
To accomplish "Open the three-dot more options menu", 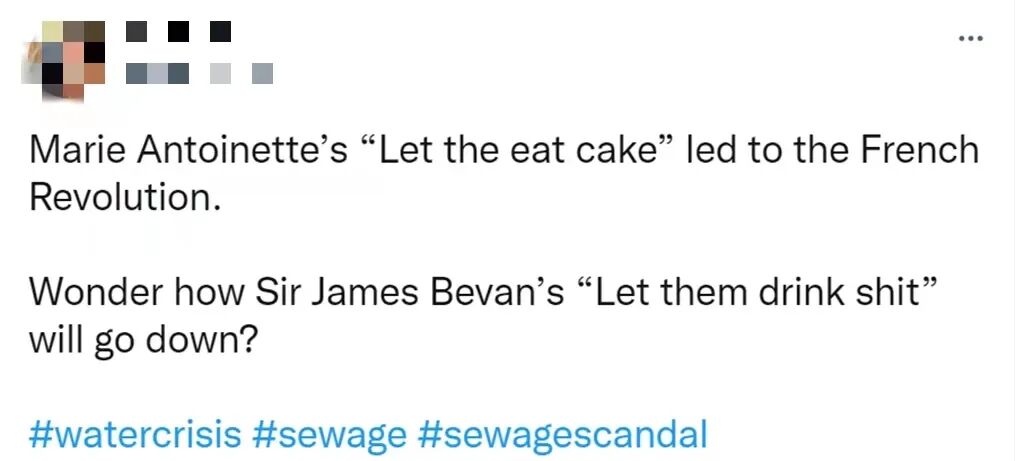I will [x=969, y=39].
